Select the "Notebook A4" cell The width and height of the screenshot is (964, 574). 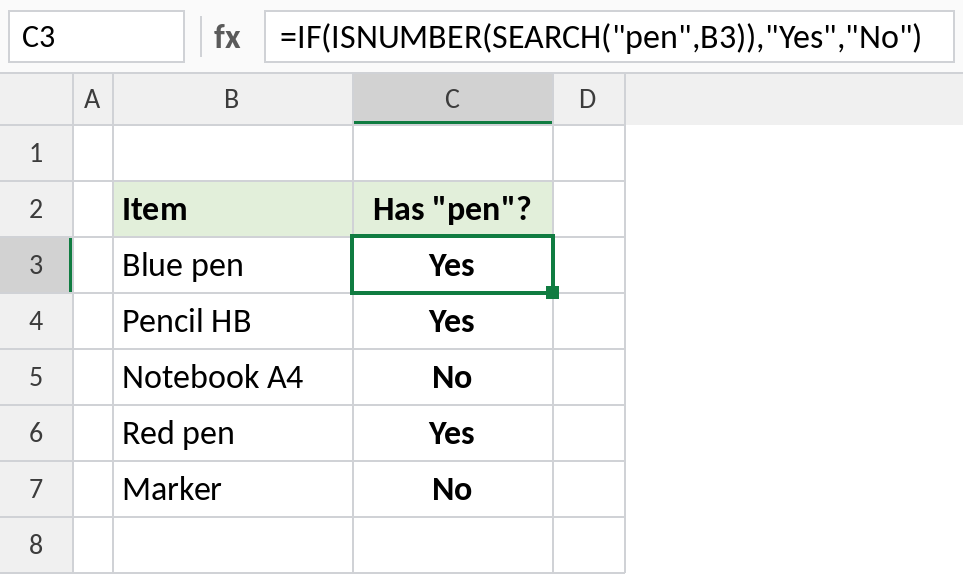[232, 377]
